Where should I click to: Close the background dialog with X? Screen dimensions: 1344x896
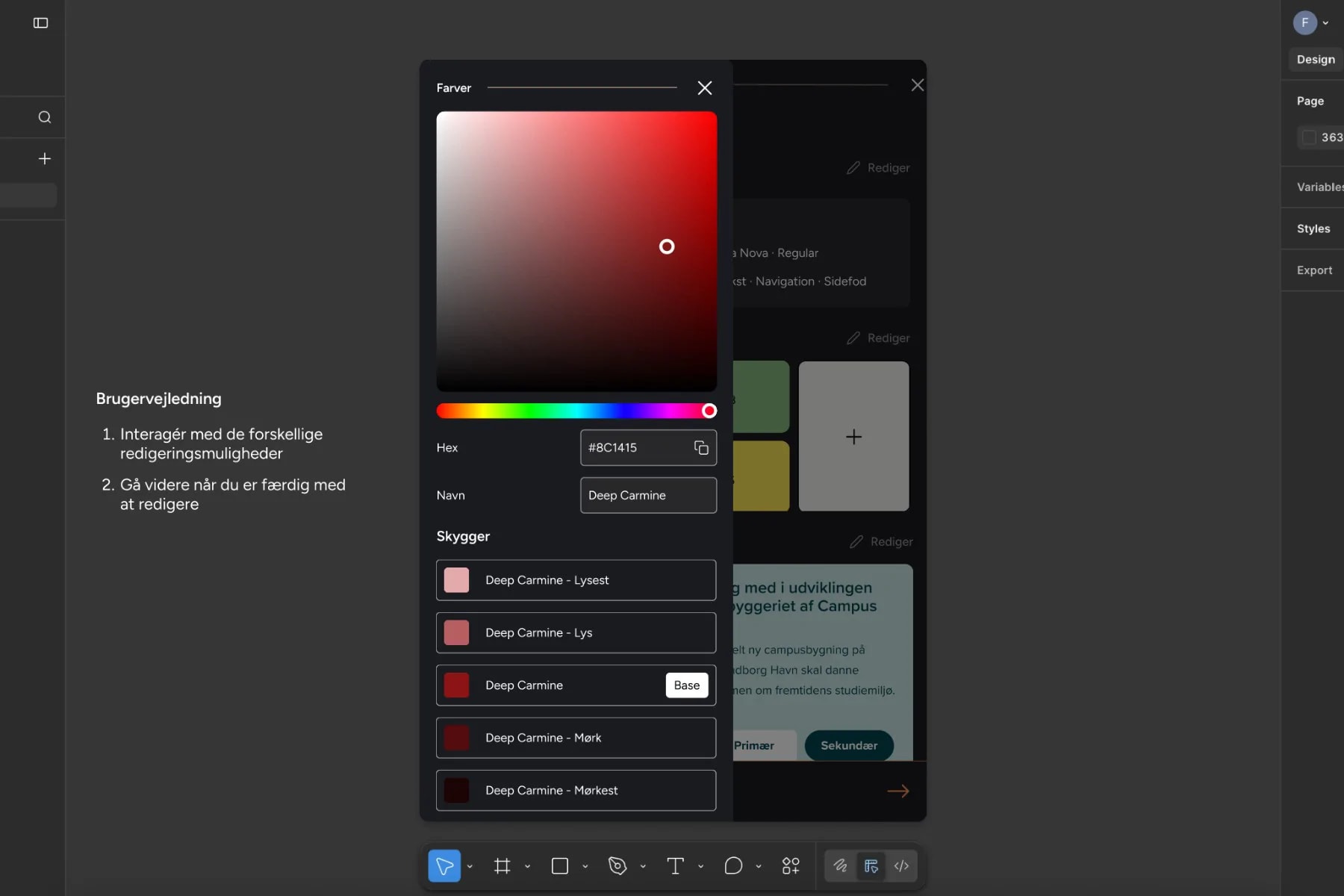point(918,85)
